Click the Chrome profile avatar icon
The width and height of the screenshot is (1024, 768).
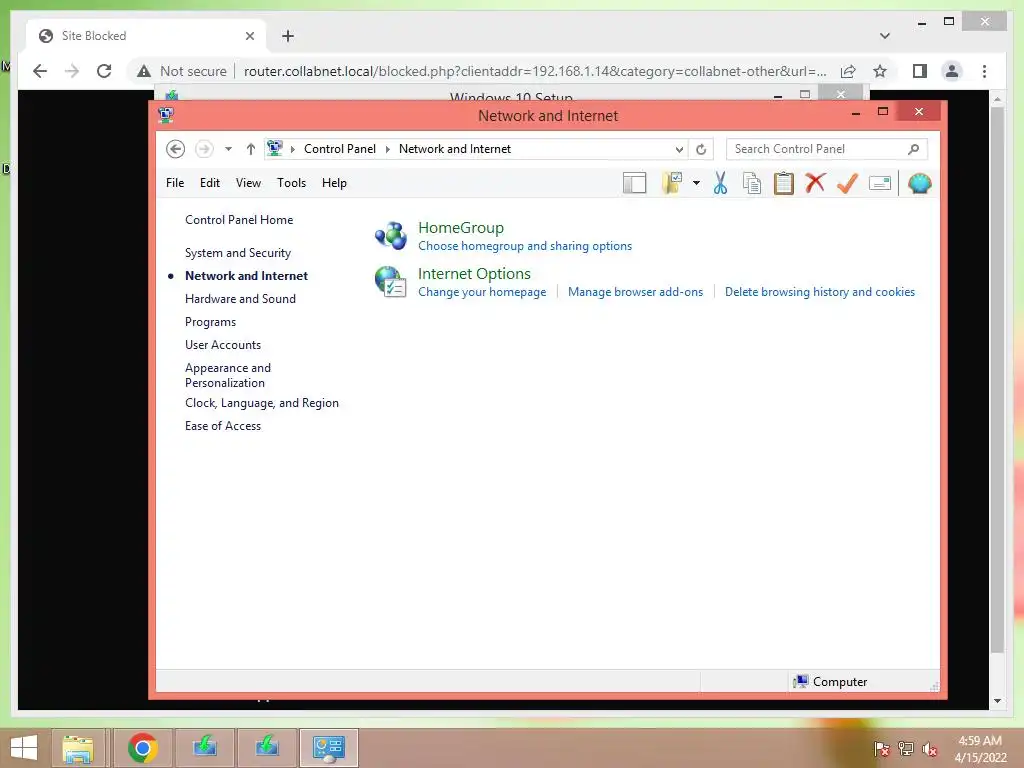(x=952, y=71)
